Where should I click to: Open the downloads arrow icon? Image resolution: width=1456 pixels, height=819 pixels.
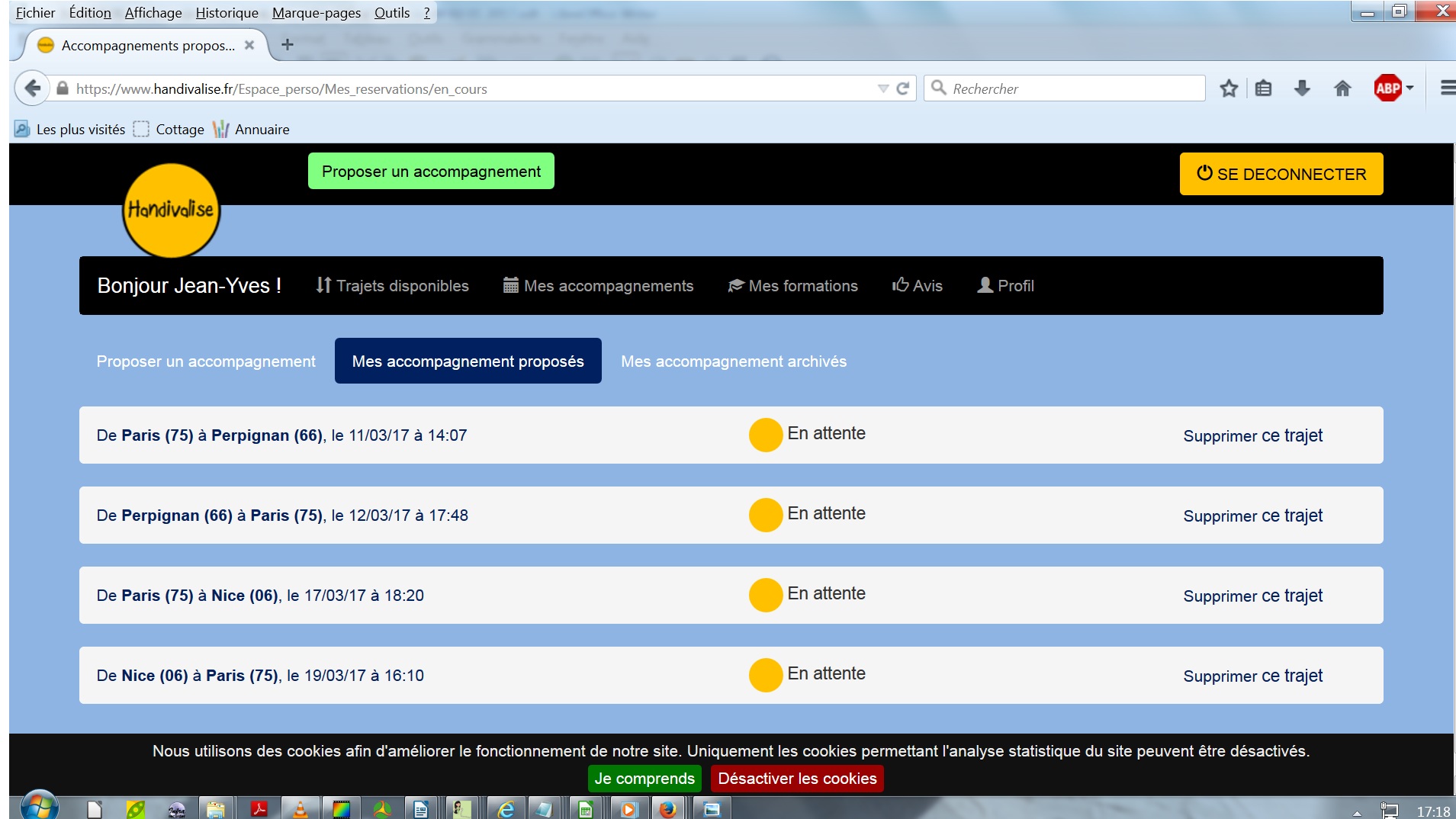1303,88
